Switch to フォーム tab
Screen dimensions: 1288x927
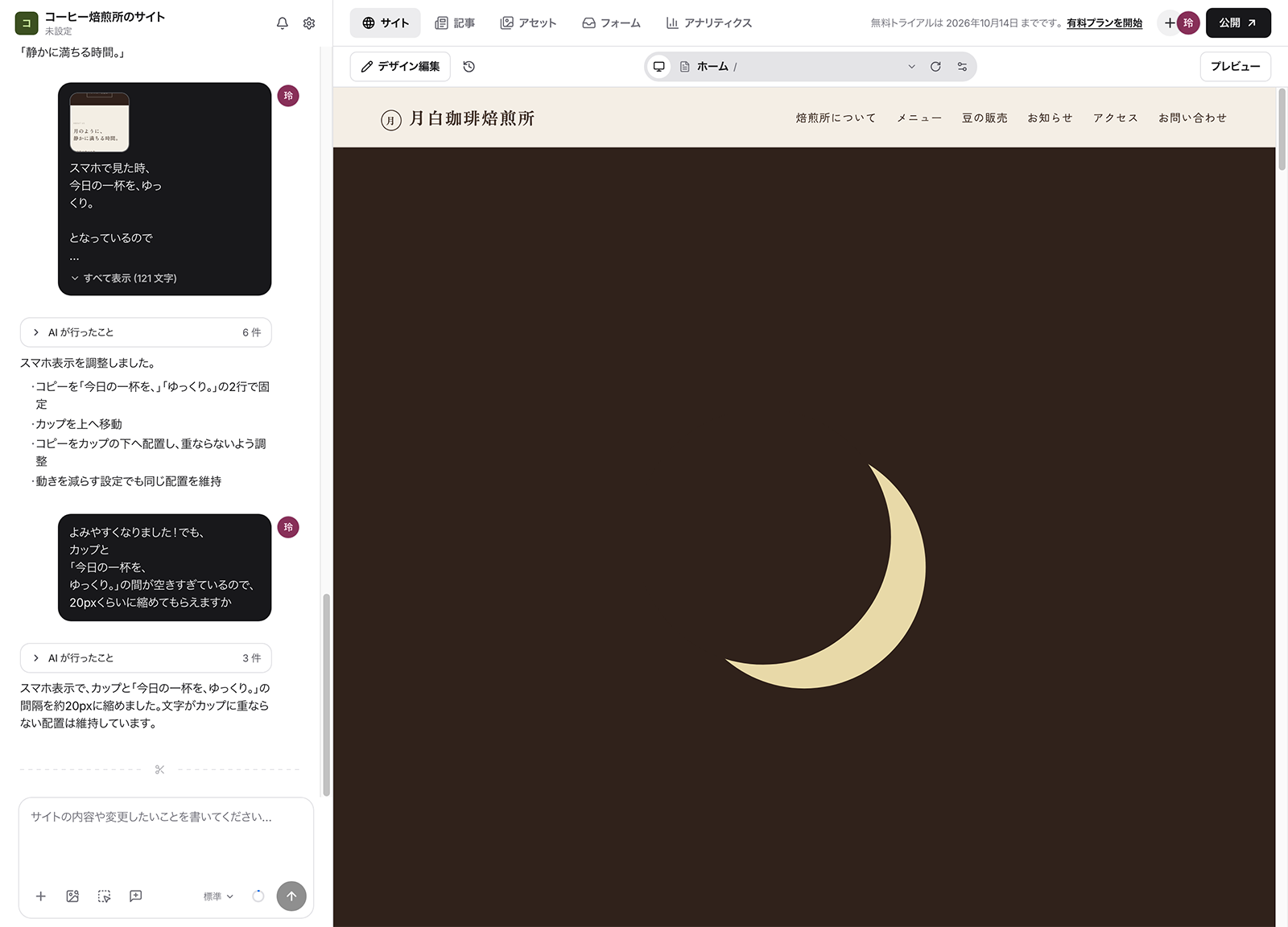(x=611, y=23)
